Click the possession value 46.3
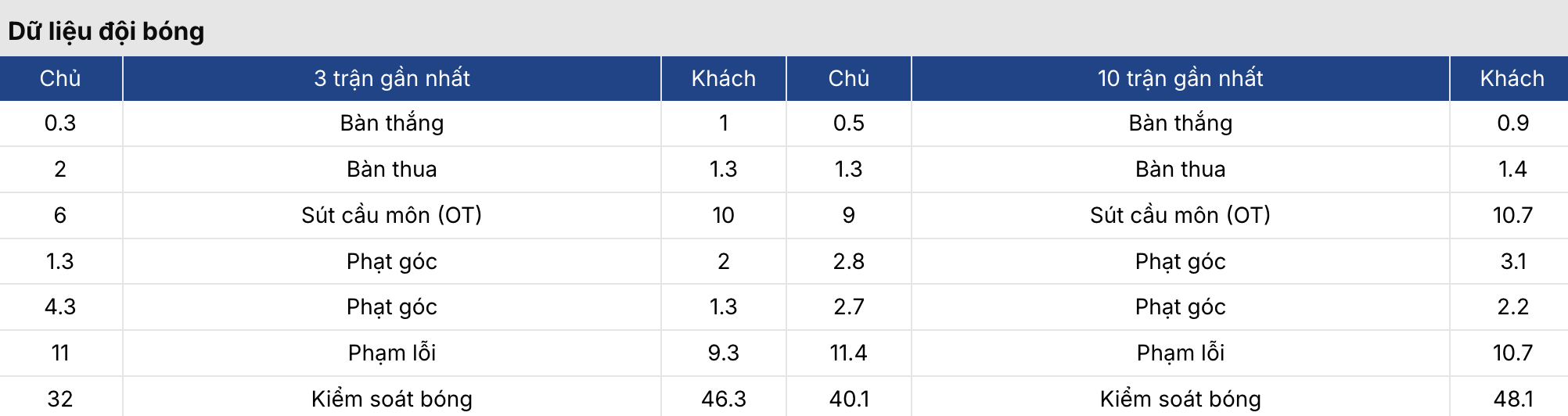The width and height of the screenshot is (1568, 416). [x=723, y=399]
